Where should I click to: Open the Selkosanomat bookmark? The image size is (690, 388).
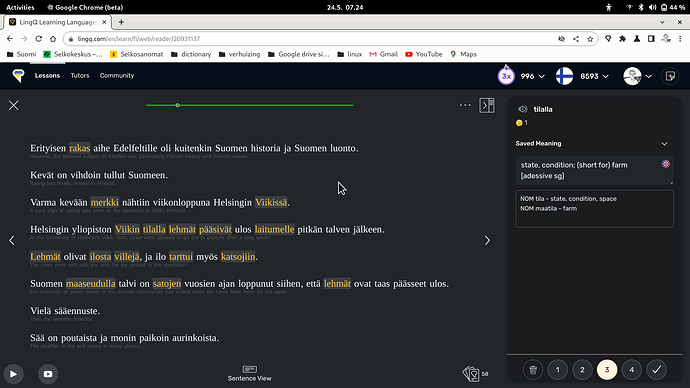tap(136, 54)
